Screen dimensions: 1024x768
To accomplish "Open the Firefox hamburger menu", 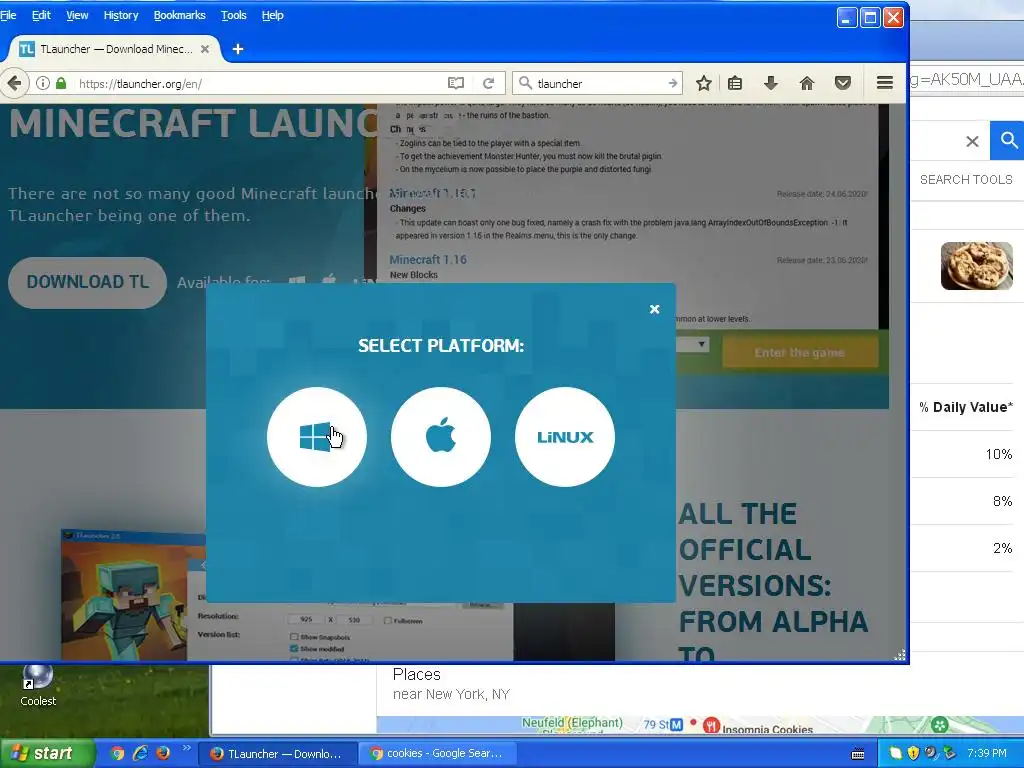I will coord(885,83).
